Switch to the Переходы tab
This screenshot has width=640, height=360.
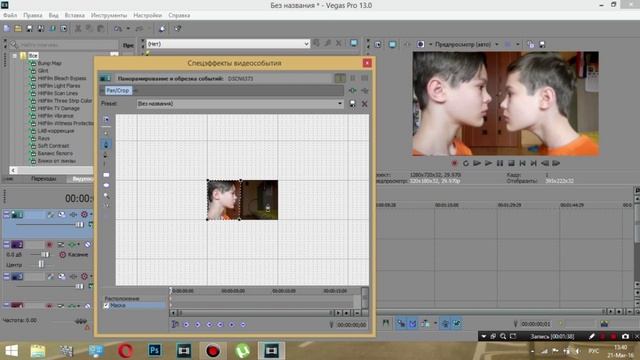pyautogui.click(x=44, y=179)
